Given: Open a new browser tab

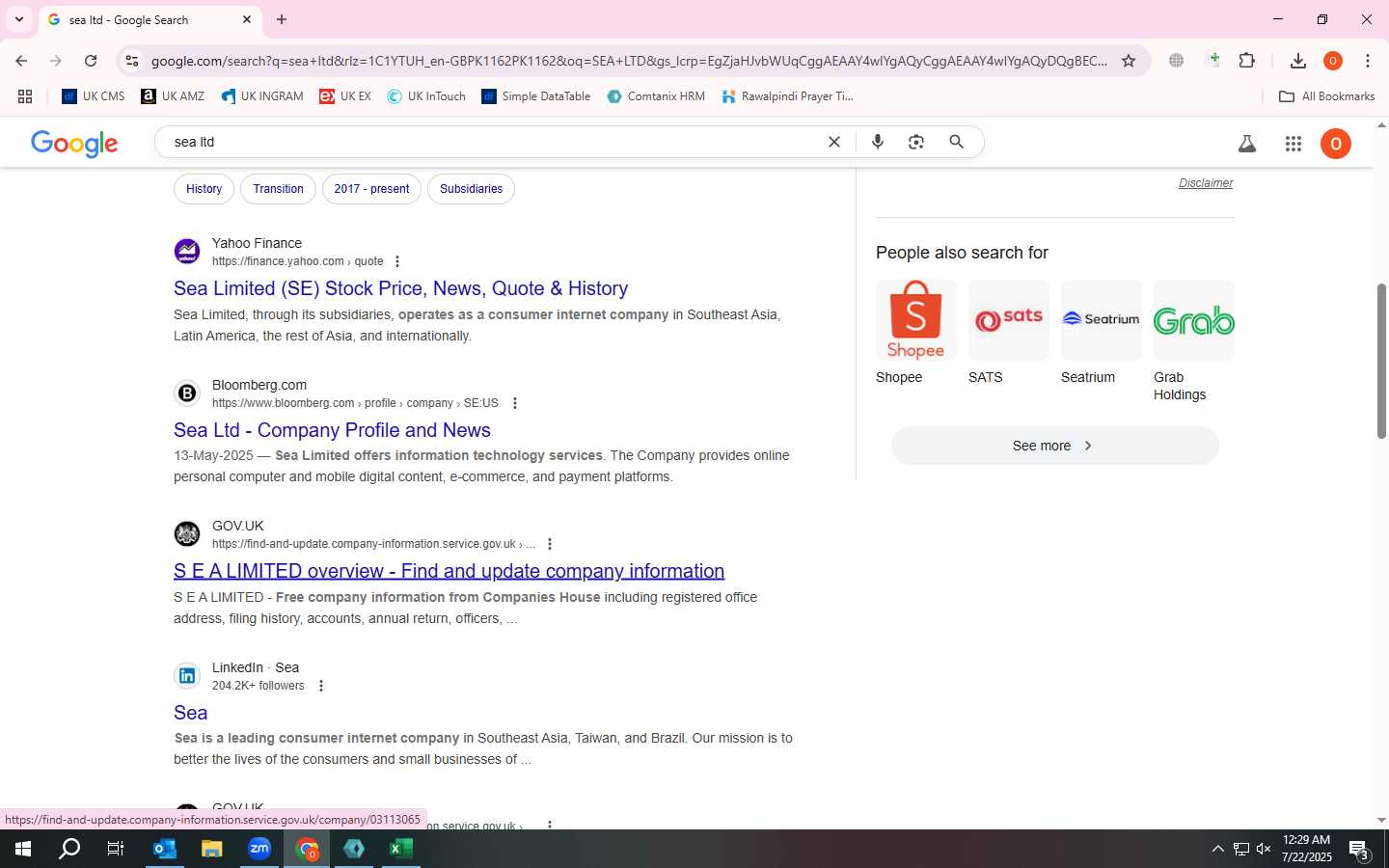Looking at the screenshot, I should pyautogui.click(x=282, y=19).
